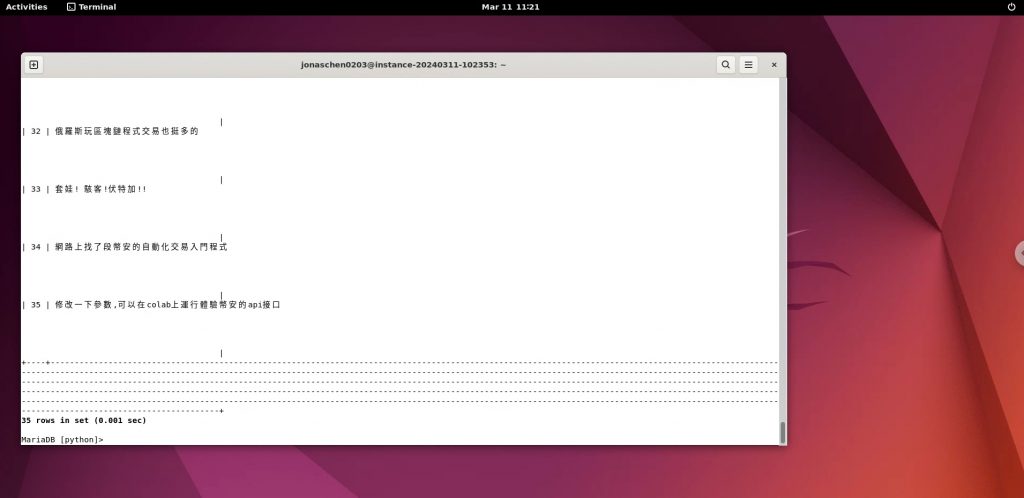Open the Terminal app menu label

97,7
